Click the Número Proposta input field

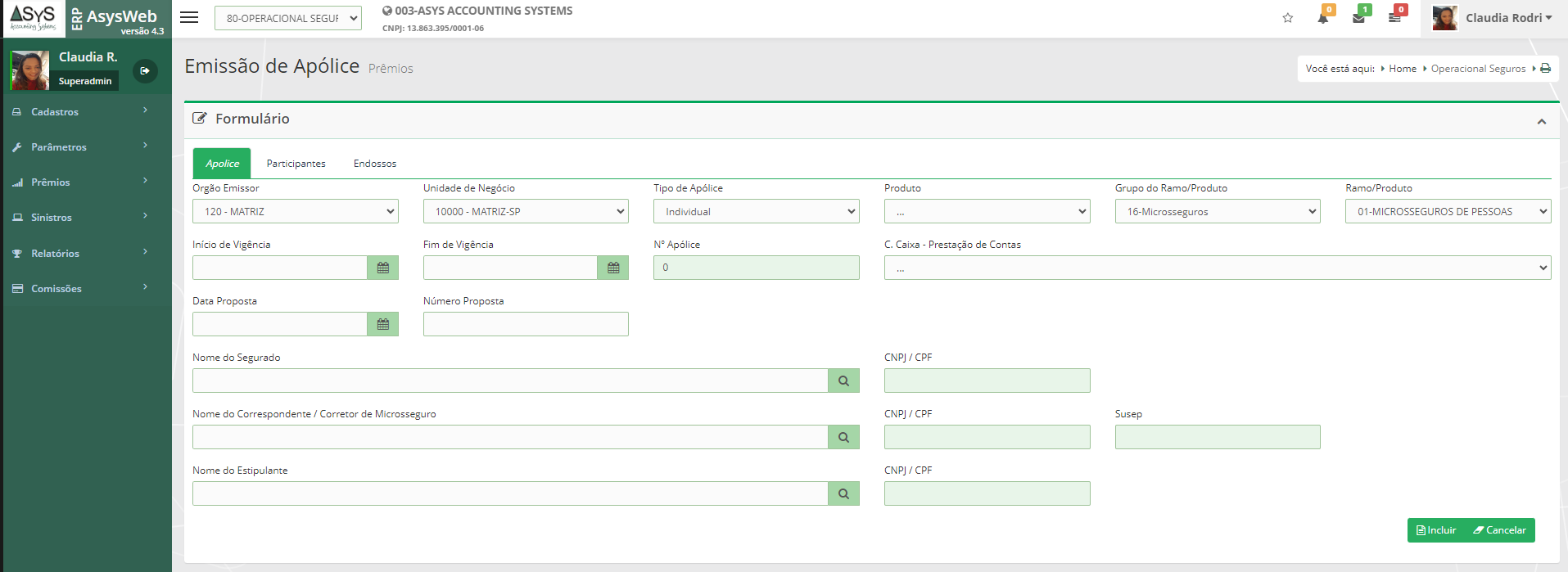[526, 324]
